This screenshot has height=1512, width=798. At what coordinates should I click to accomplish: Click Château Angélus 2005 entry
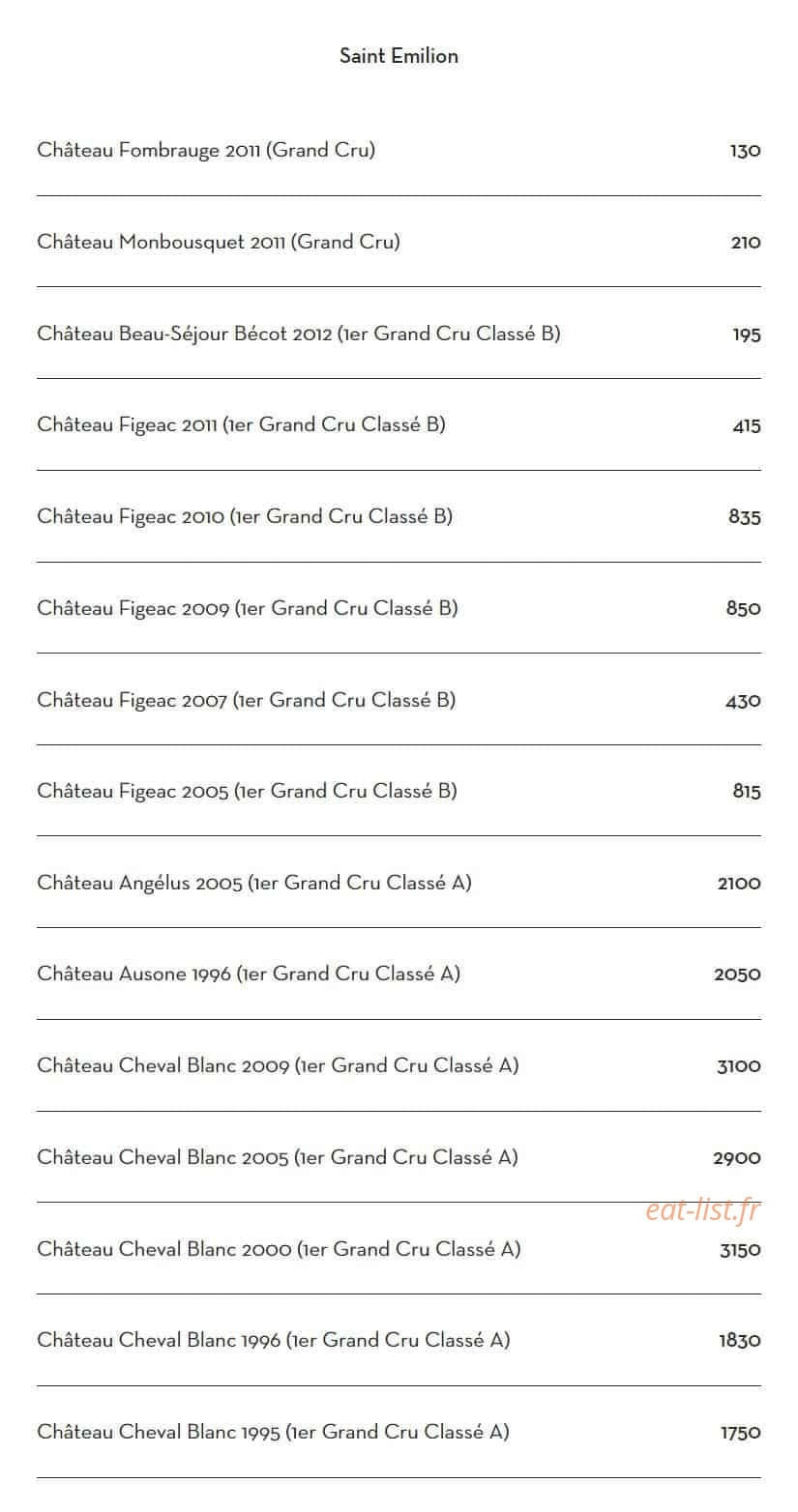click(x=399, y=883)
